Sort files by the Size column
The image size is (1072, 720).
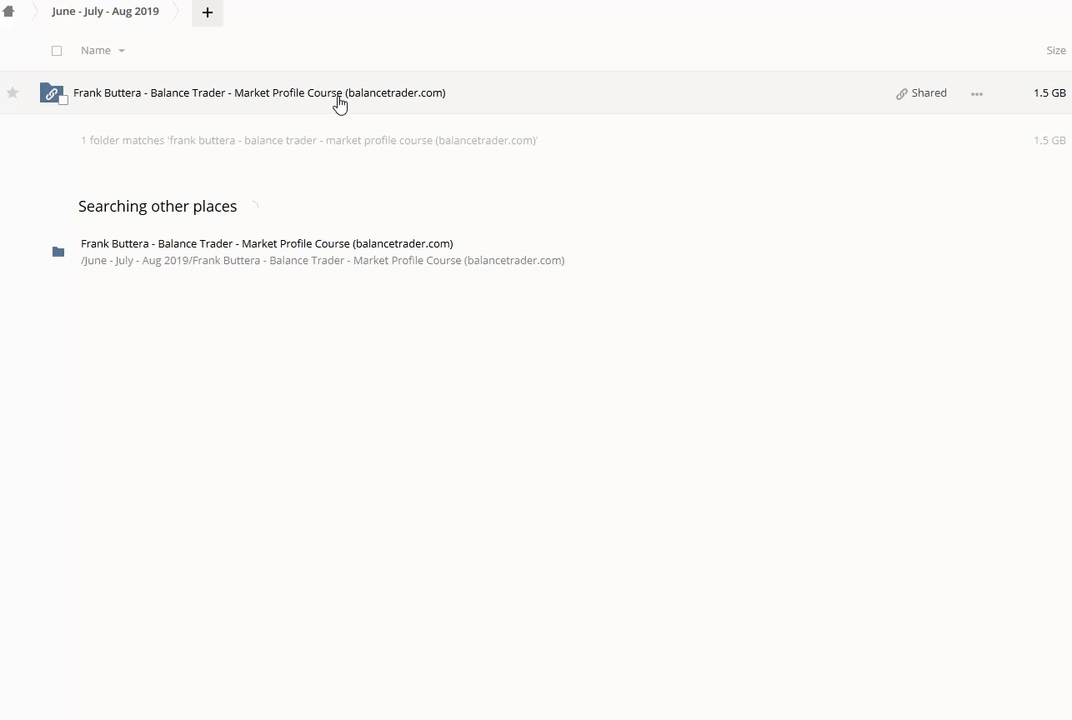click(1055, 51)
